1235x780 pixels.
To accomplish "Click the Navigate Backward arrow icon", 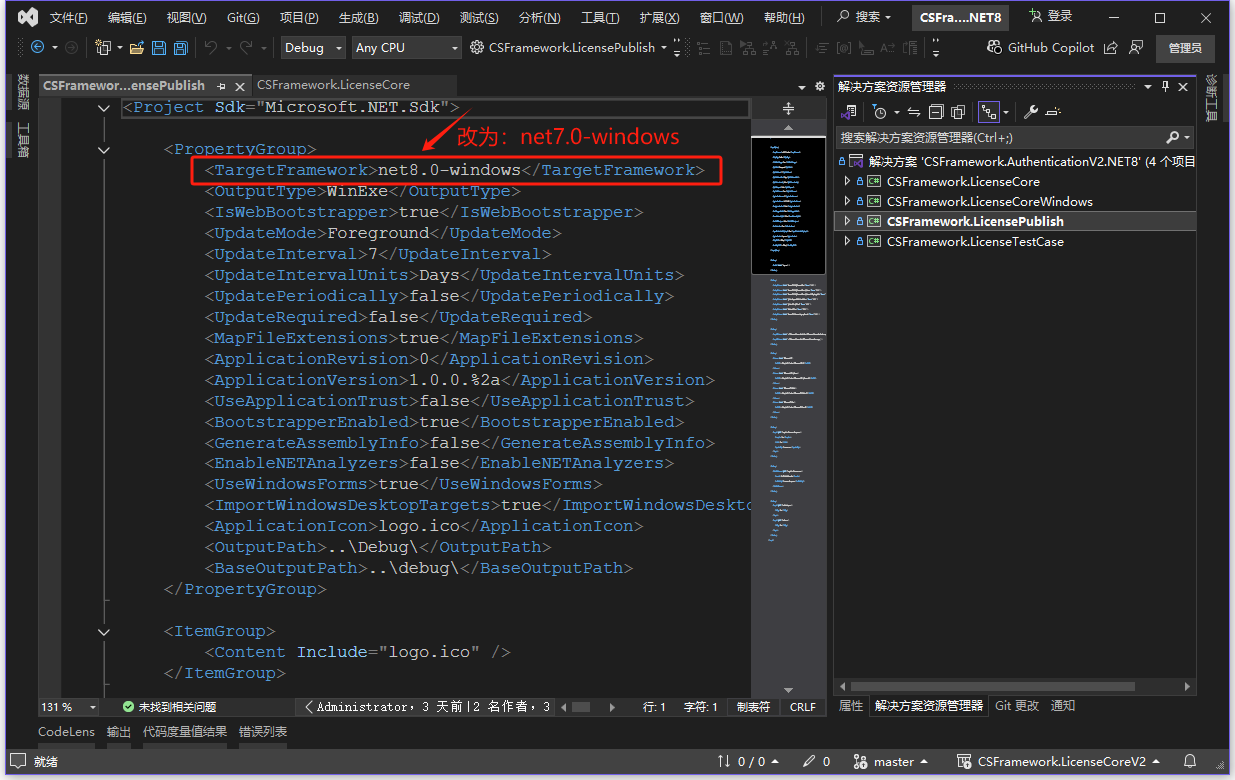I will point(38,47).
